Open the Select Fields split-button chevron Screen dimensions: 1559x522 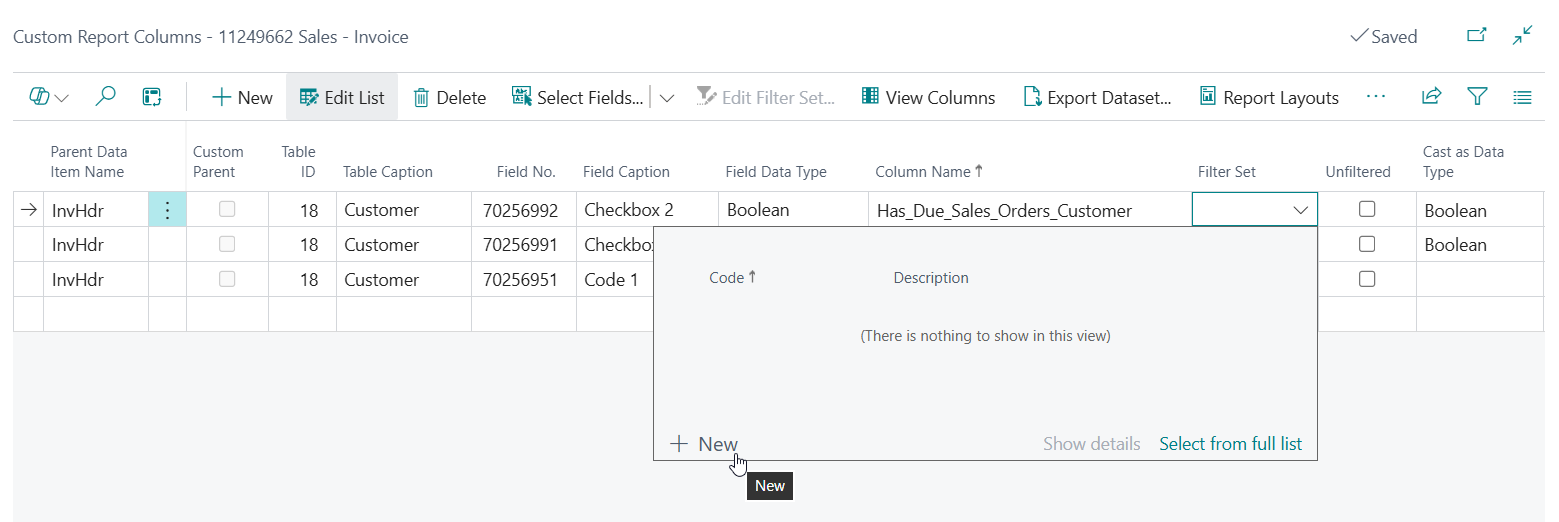pyautogui.click(x=667, y=97)
